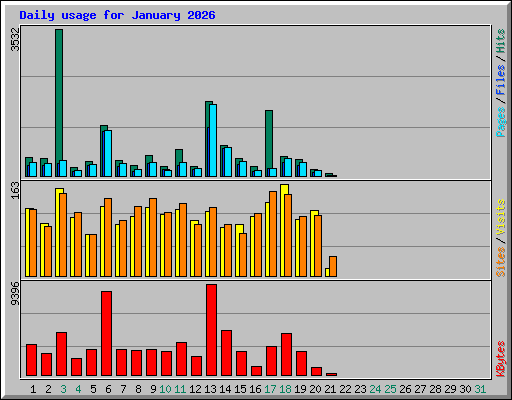
Task: Click the 163 sites axis value
Action: coord(15,191)
